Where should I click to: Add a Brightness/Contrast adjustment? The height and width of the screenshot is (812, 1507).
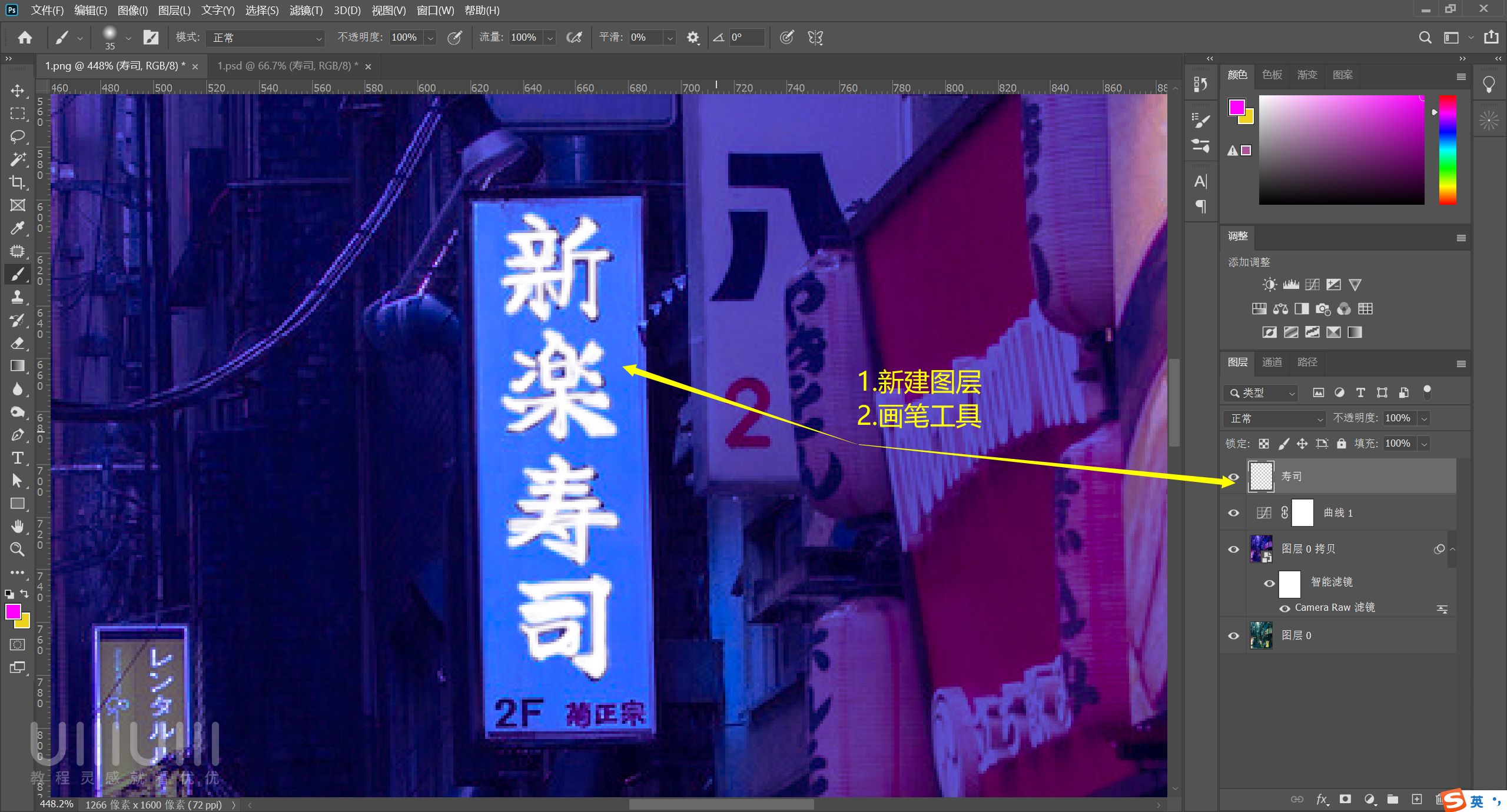[x=1269, y=285]
